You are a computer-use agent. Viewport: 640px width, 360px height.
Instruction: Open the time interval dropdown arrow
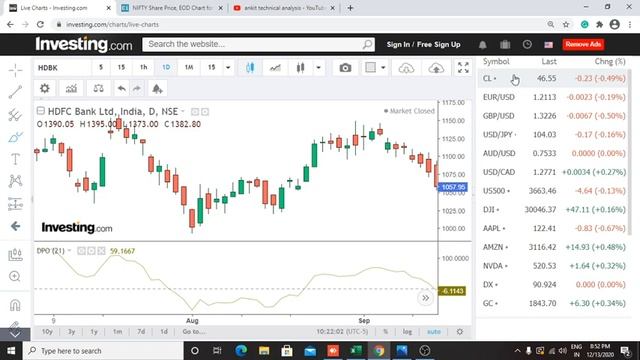click(x=228, y=68)
